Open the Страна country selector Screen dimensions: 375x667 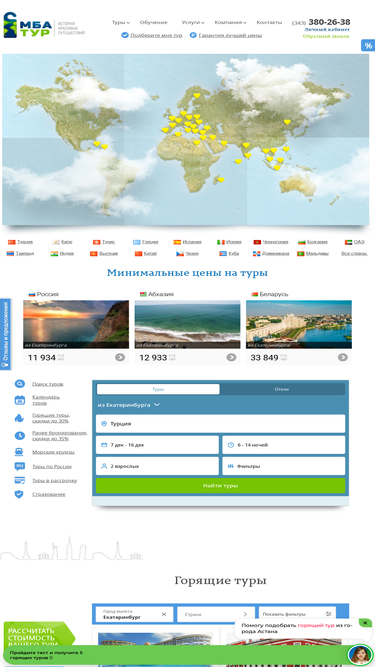[x=216, y=614]
